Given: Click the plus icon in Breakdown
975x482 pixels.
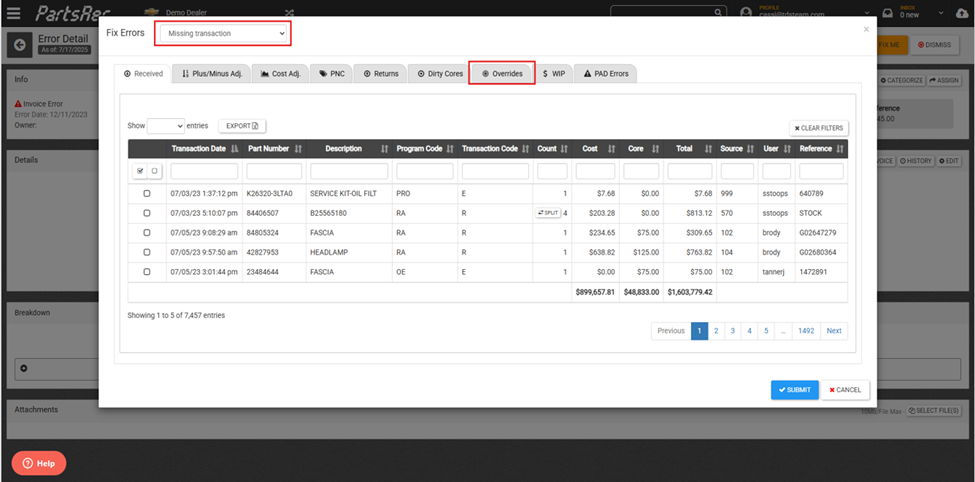Looking at the screenshot, I should (24, 368).
